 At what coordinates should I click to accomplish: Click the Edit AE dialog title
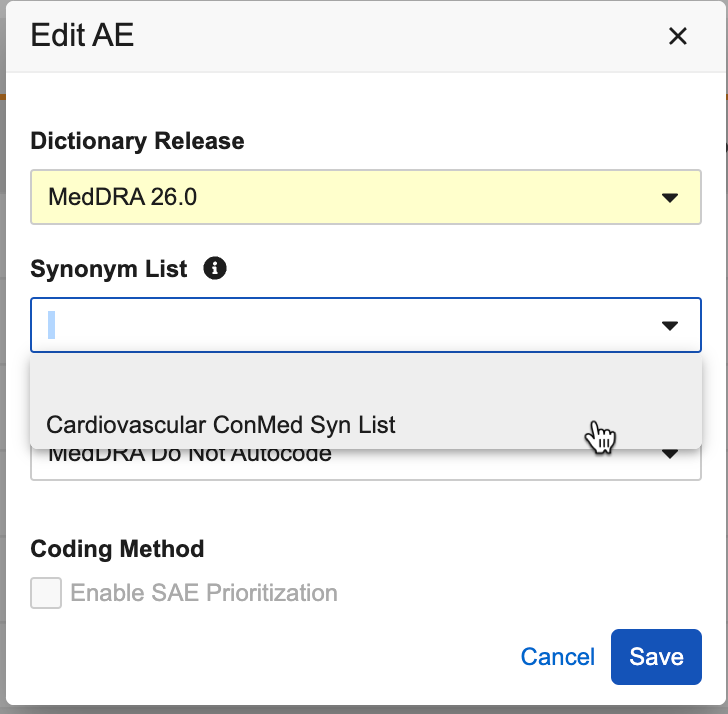click(82, 36)
